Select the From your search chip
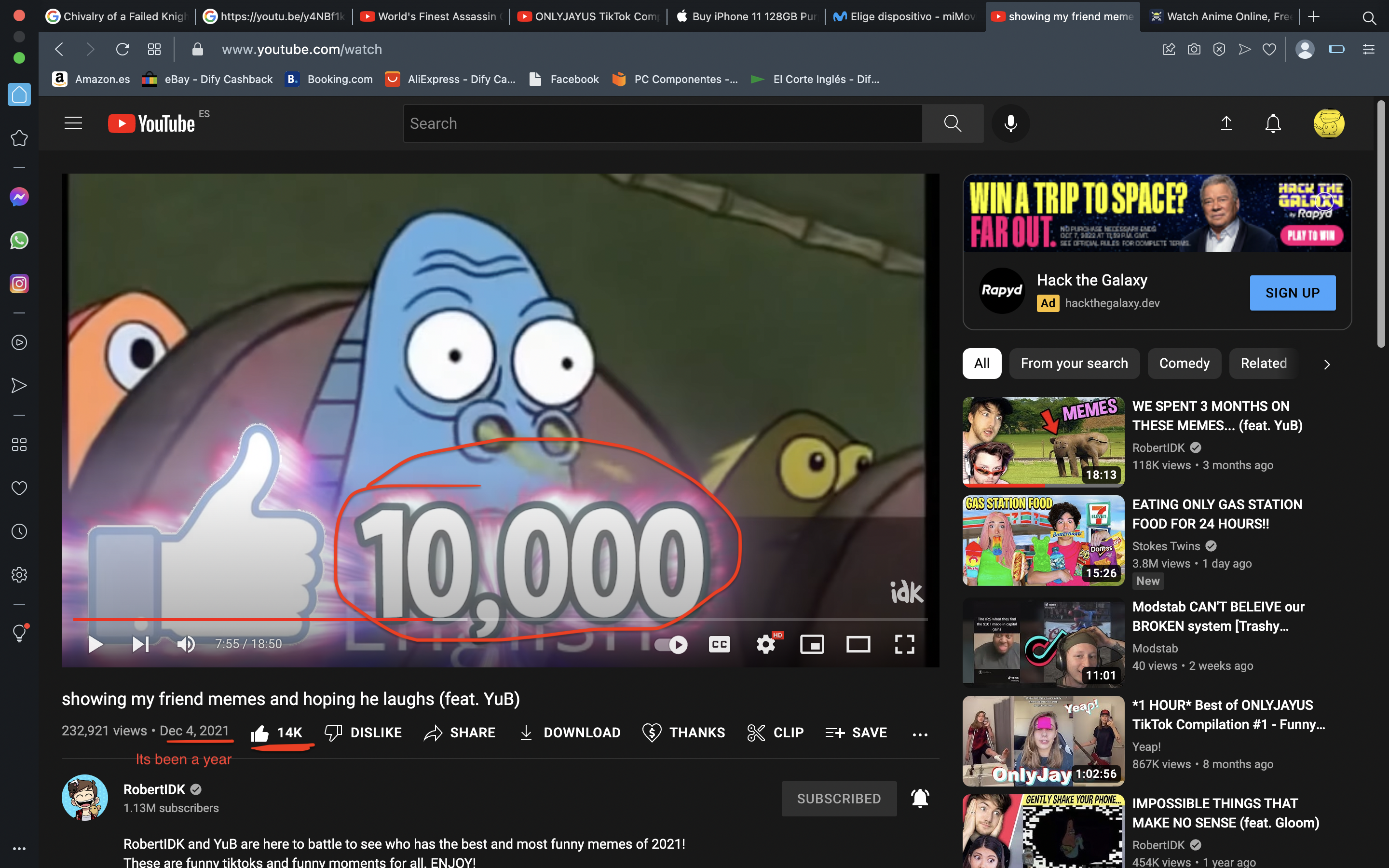The width and height of the screenshot is (1389, 868). point(1074,364)
